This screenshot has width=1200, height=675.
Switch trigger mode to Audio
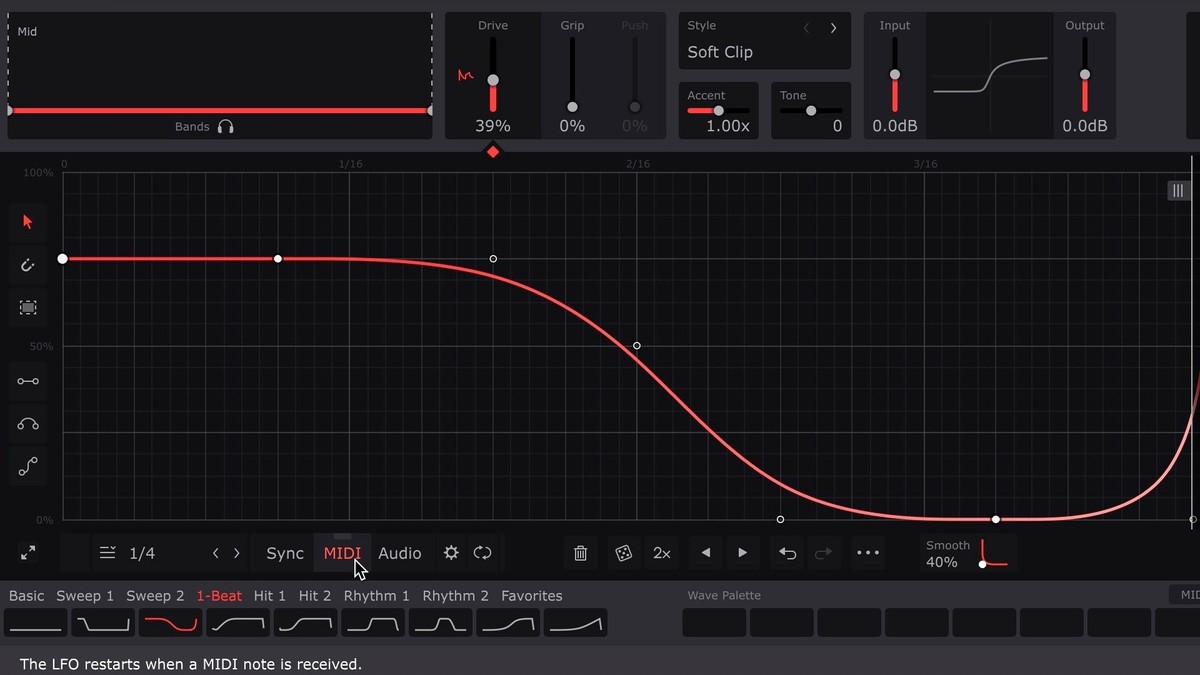pyautogui.click(x=399, y=553)
